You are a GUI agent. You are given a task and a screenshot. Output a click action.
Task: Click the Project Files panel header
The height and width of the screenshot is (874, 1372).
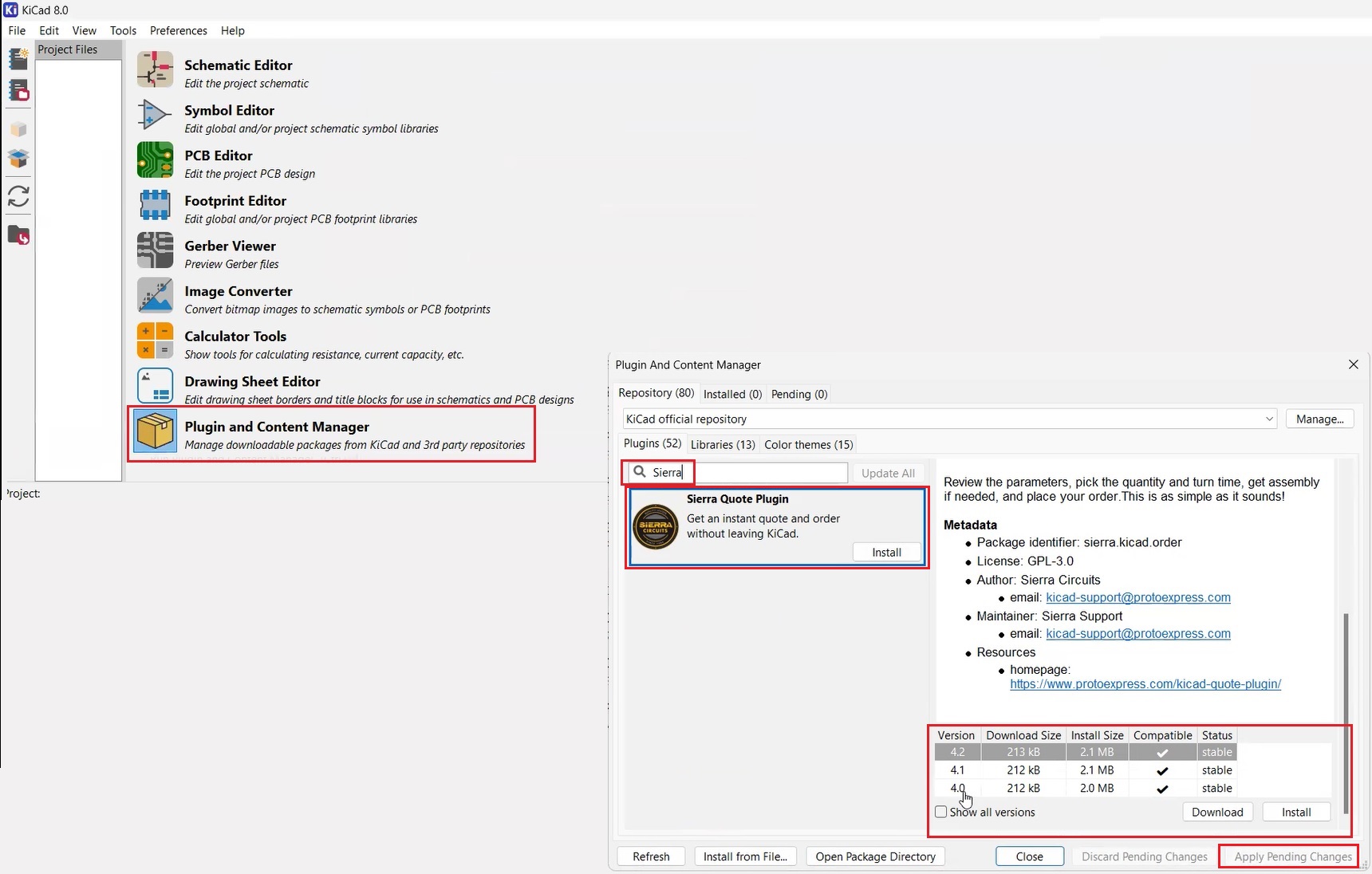pyautogui.click(x=78, y=49)
